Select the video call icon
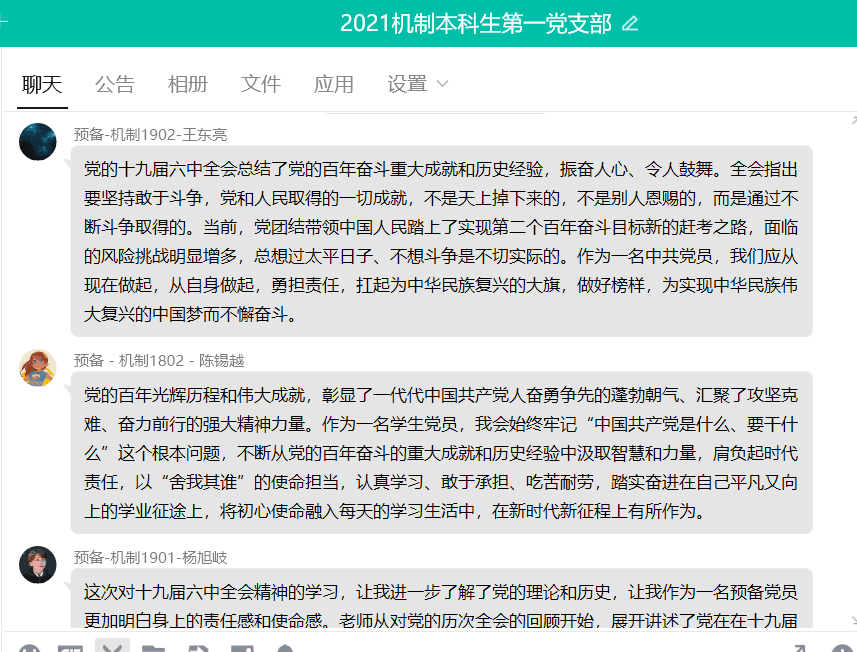857x652 pixels. [x=240, y=647]
